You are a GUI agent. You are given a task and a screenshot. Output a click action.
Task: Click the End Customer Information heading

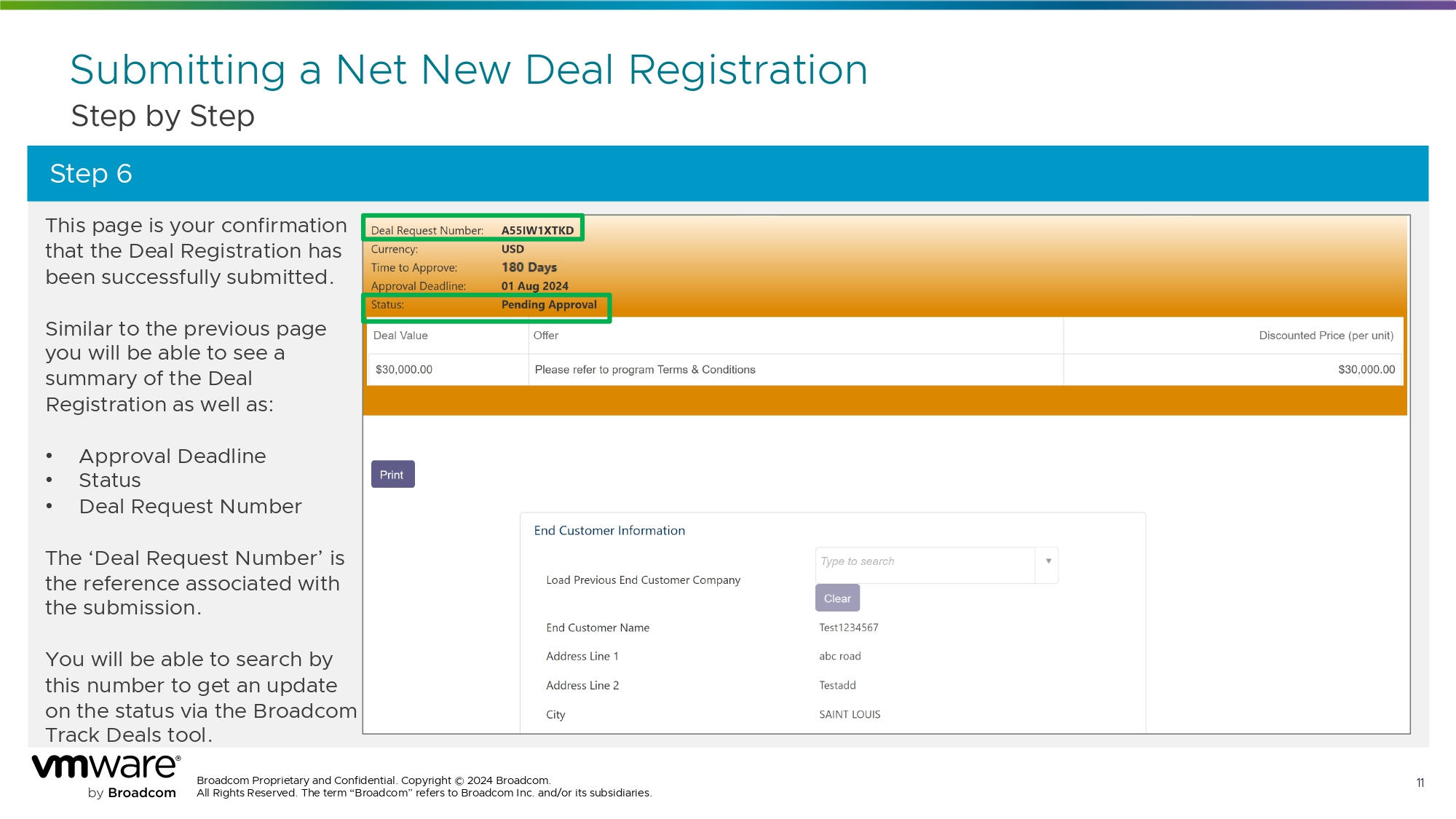[x=609, y=531]
